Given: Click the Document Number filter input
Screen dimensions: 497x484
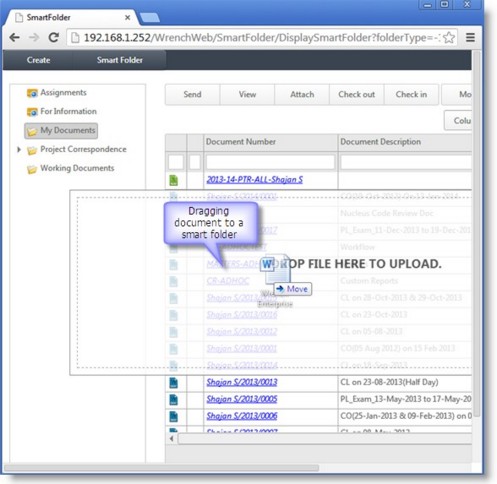Looking at the screenshot, I should coord(270,162).
